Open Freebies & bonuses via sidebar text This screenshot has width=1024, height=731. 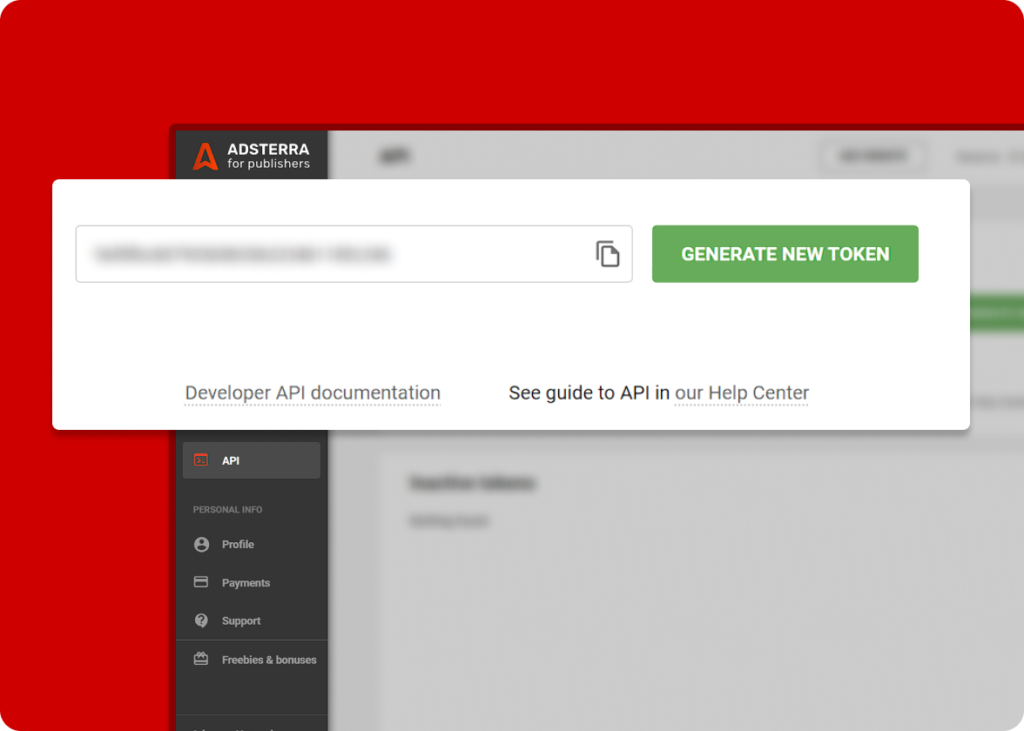[269, 660]
